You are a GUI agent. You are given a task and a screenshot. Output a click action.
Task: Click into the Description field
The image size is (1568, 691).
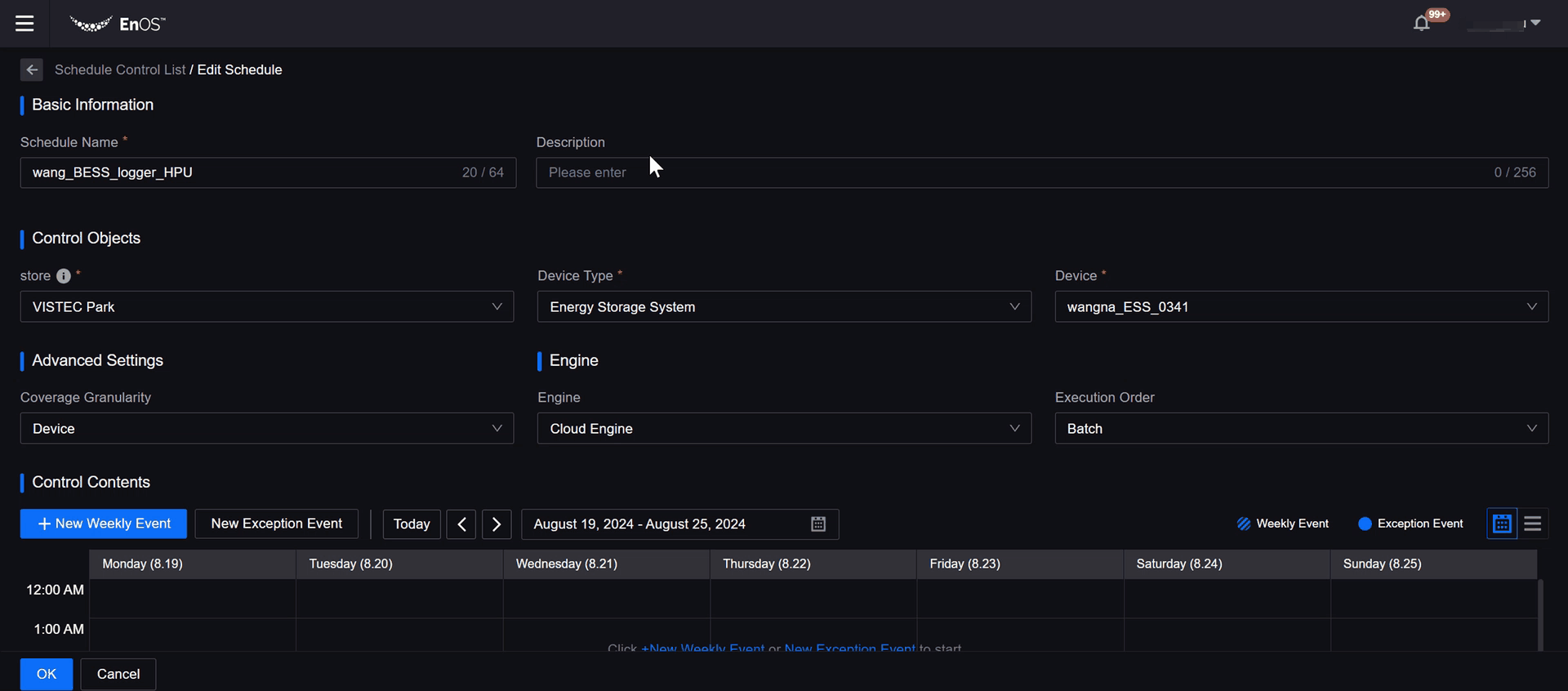coord(1013,172)
